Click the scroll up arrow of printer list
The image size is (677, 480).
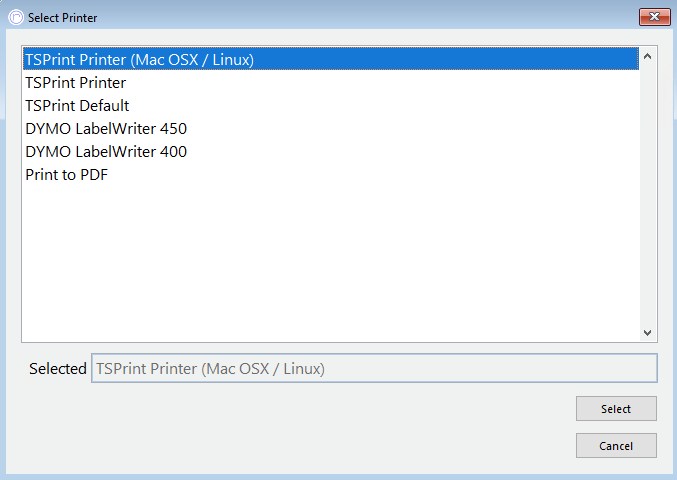coord(647,56)
